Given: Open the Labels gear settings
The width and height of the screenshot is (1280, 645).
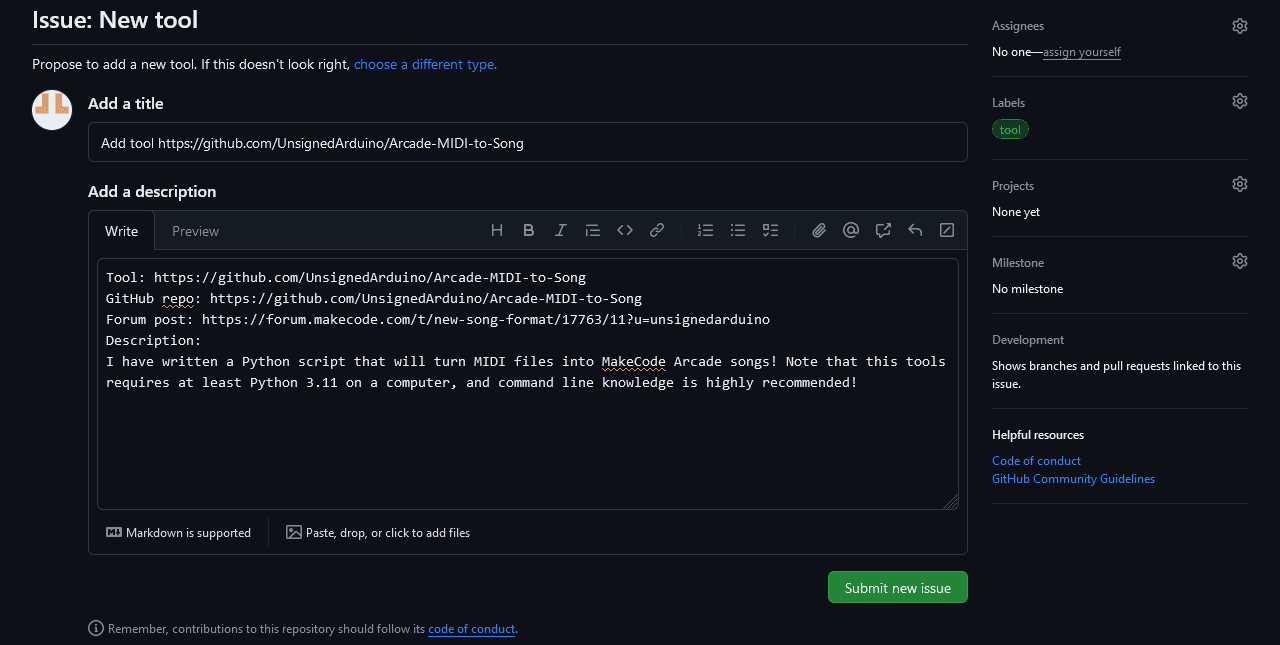Looking at the screenshot, I should 1240,101.
